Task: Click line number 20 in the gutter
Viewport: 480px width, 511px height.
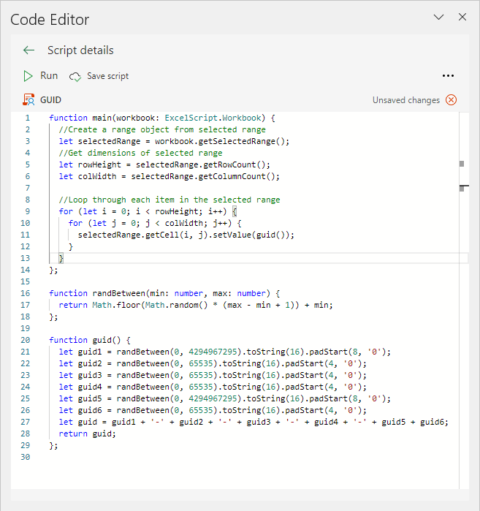Action: pos(25,340)
